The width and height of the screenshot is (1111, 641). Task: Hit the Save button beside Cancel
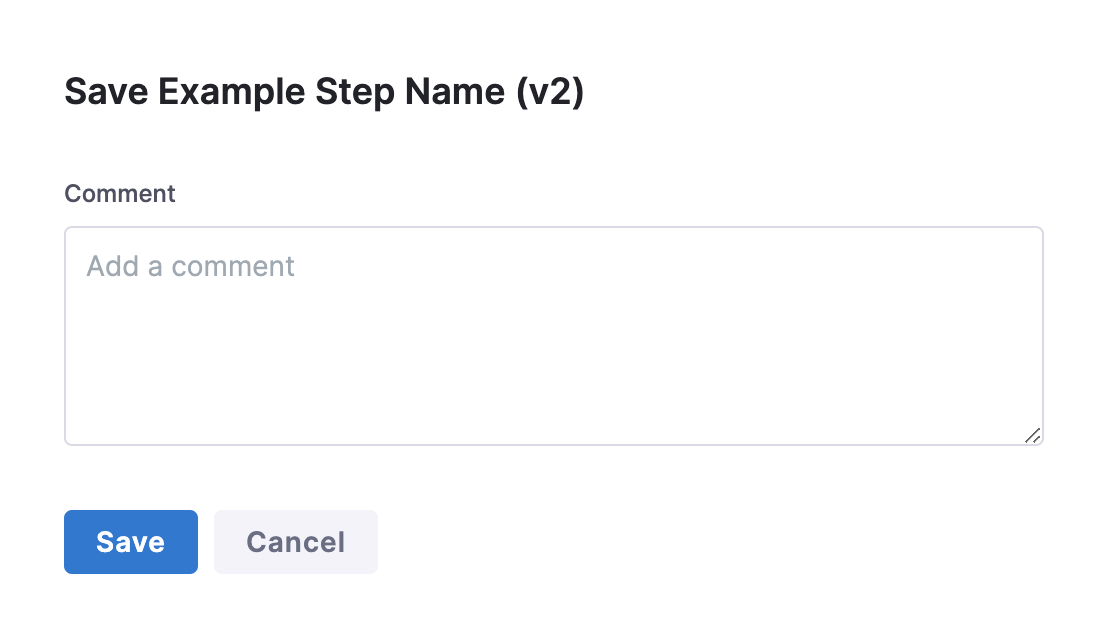click(x=131, y=542)
